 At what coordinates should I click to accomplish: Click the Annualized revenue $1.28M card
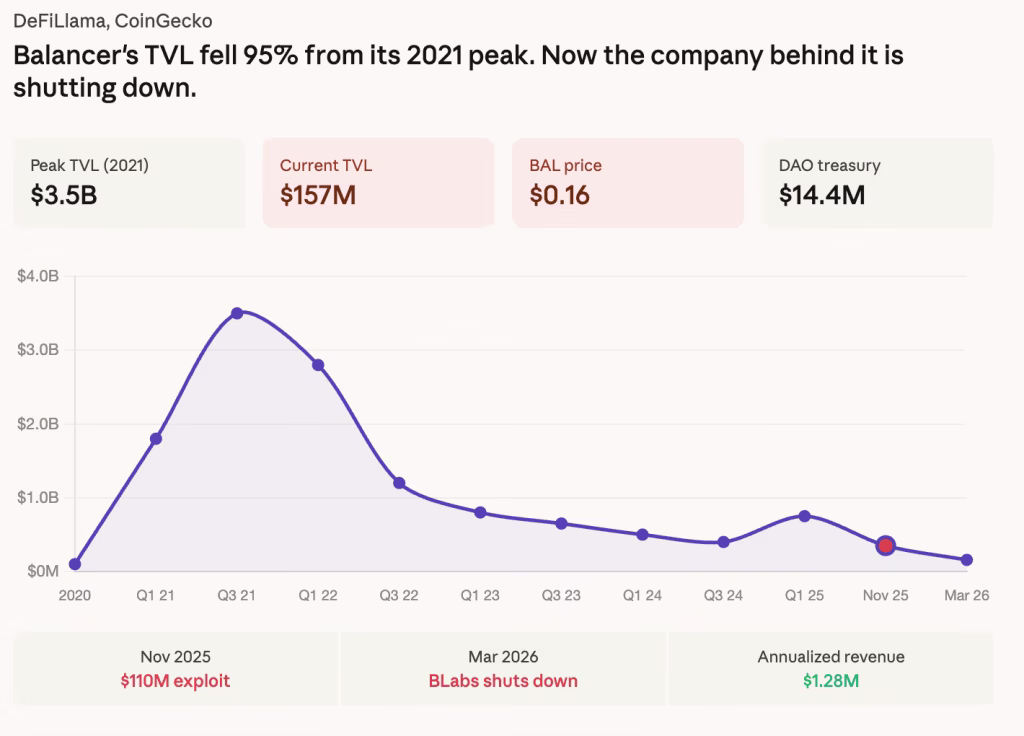[830, 669]
